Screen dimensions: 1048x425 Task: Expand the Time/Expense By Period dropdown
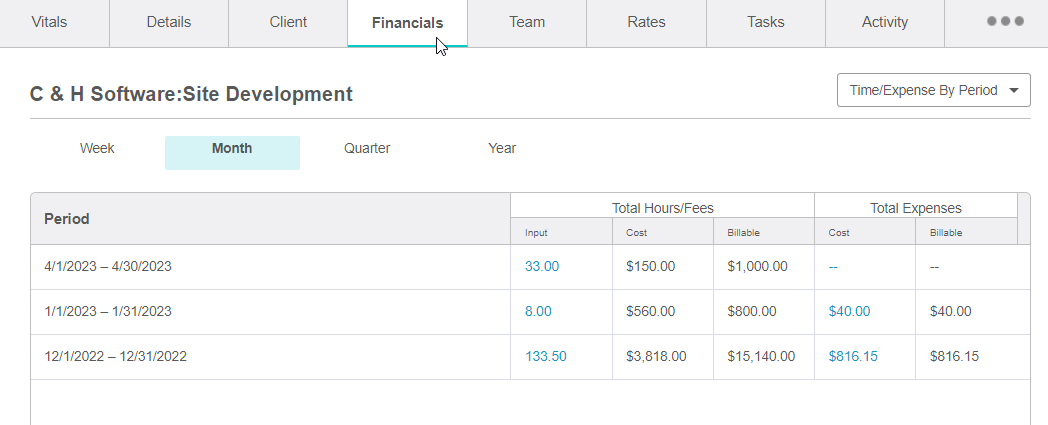(933, 90)
